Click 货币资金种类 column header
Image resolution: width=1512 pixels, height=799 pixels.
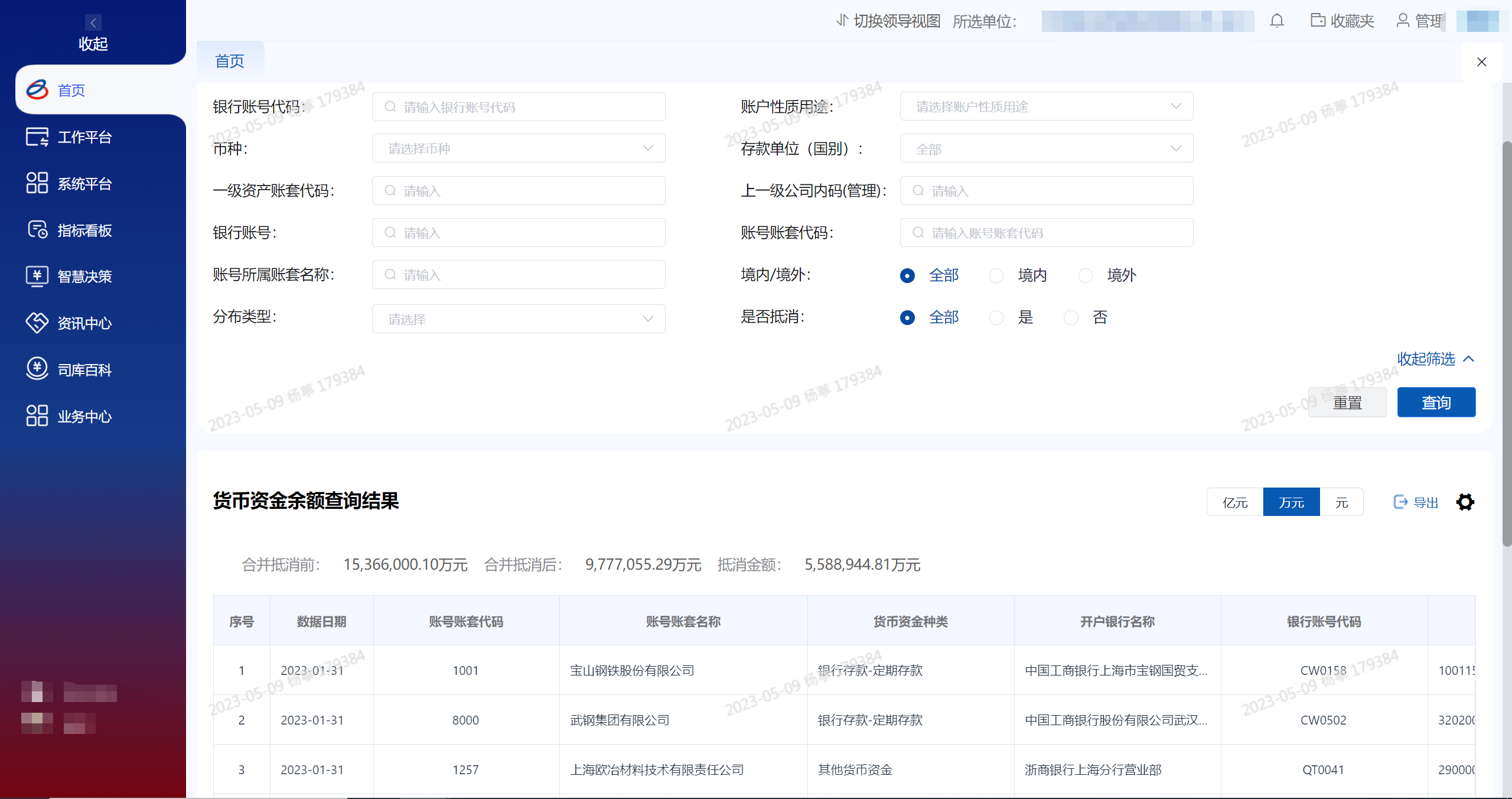[x=911, y=621]
